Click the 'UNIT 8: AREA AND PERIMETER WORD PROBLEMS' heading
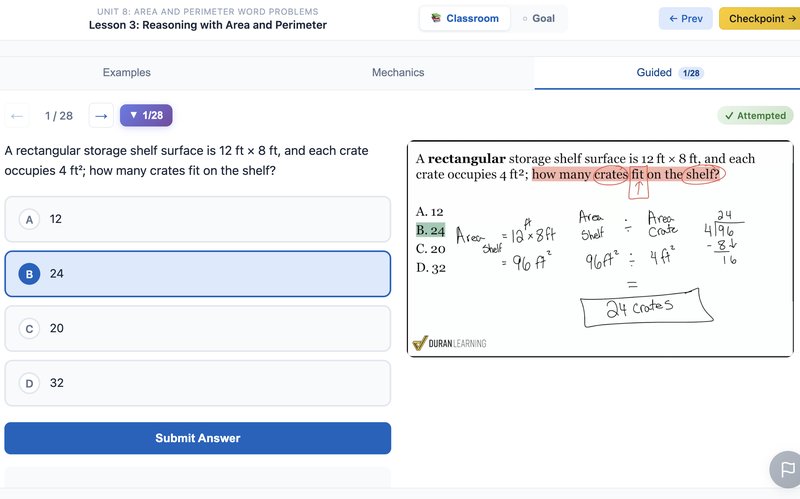 (x=208, y=11)
